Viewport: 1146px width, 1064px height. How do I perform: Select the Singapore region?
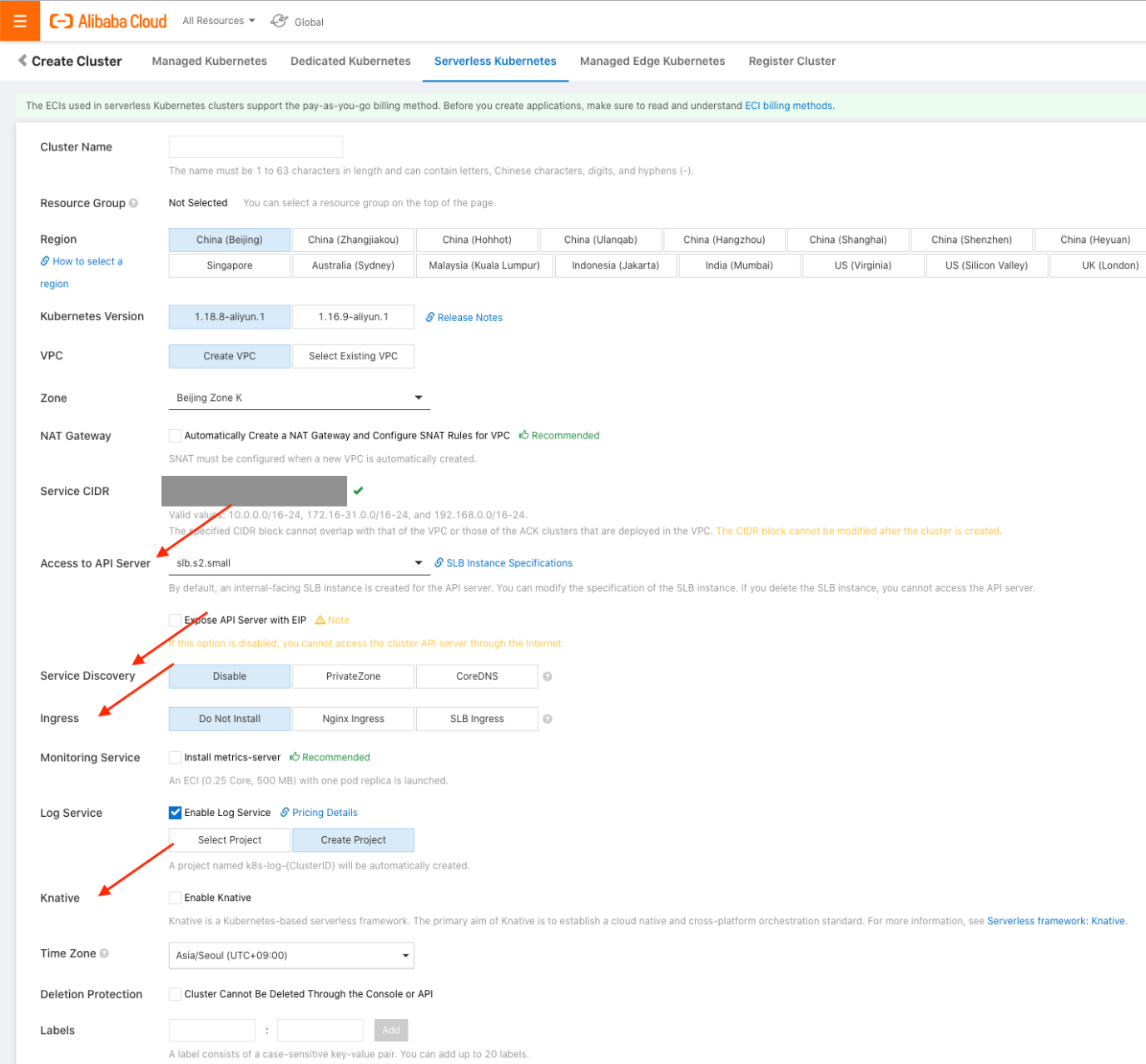230,265
